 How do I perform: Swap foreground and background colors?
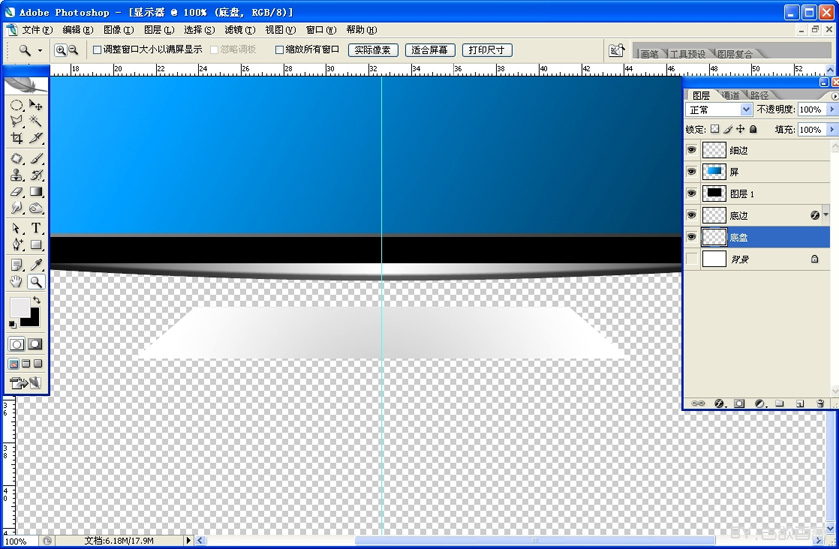[36, 300]
